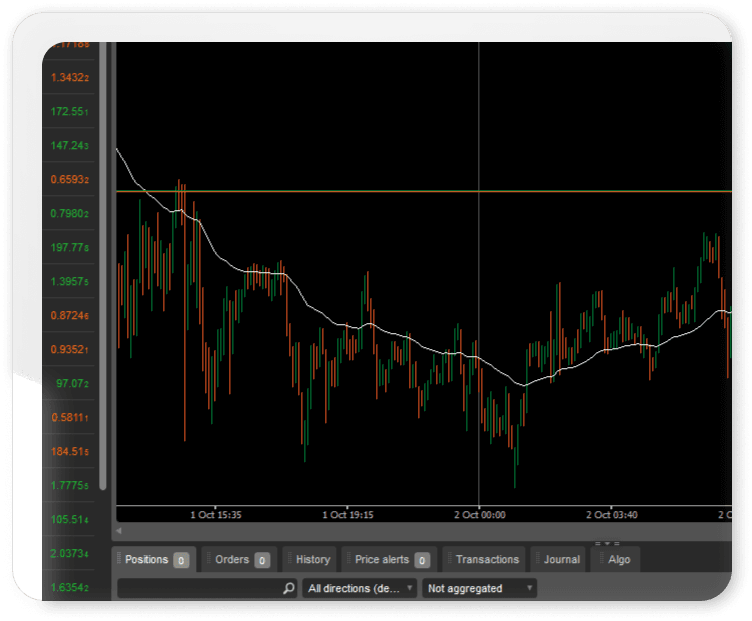
Task: Open the Orders tab
Action: pos(232,560)
